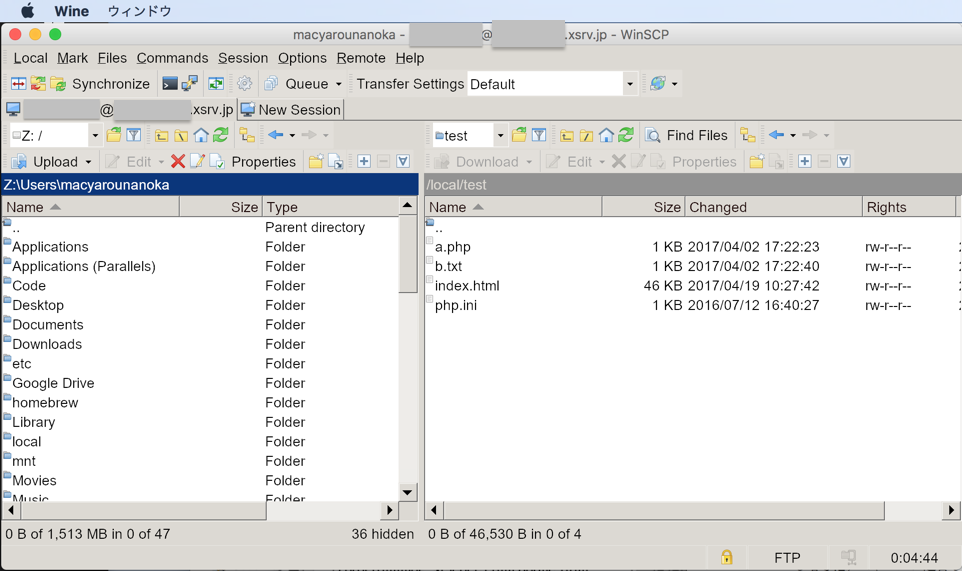Select the homebrew local folder
Viewport: 962px width, 571px height.
tap(45, 403)
